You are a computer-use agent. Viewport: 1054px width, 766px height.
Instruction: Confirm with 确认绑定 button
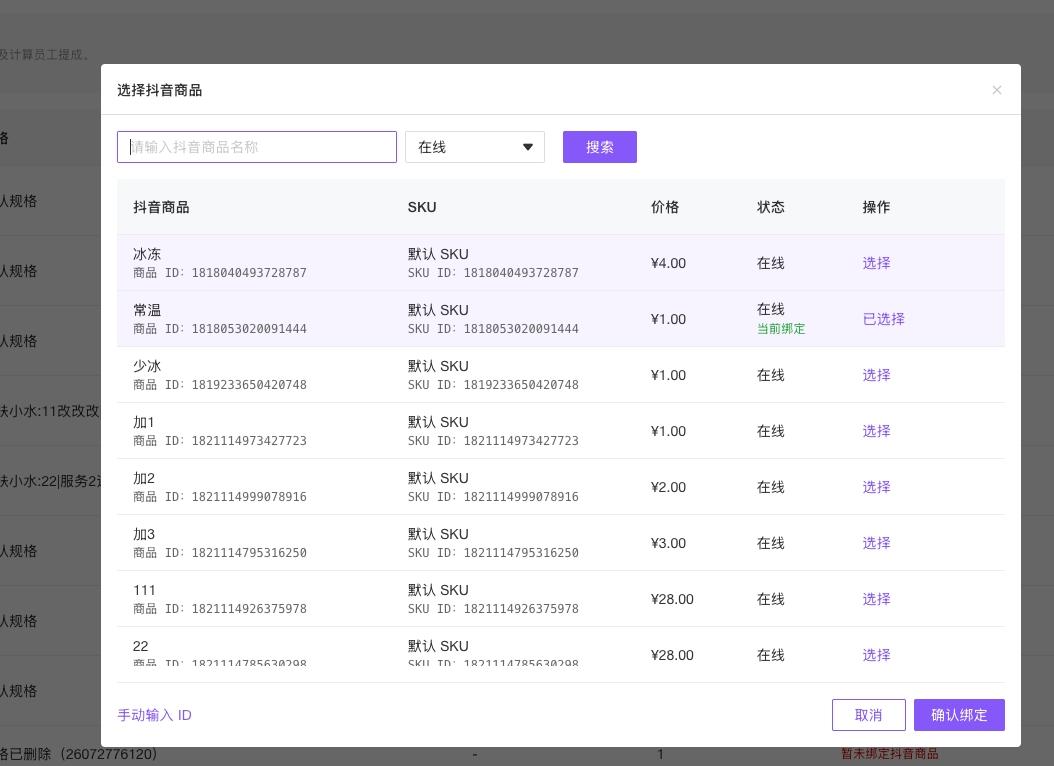click(x=959, y=715)
